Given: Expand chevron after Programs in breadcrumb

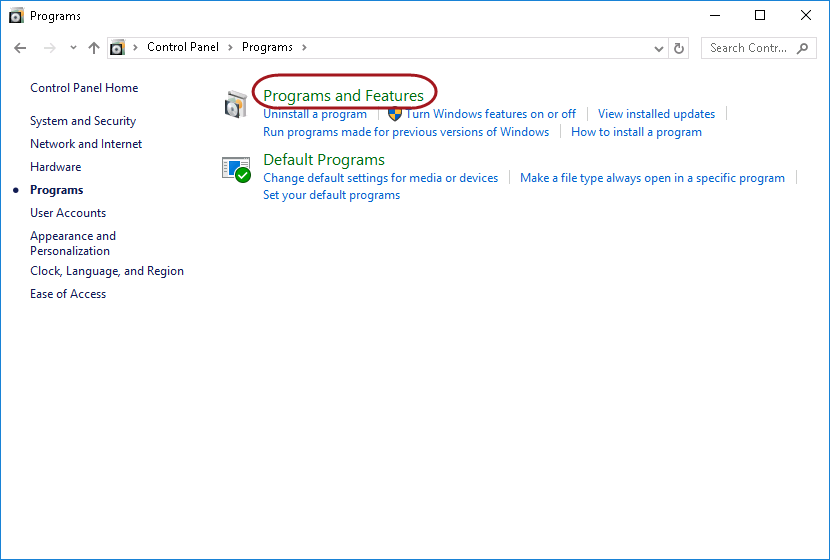Looking at the screenshot, I should coord(304,47).
